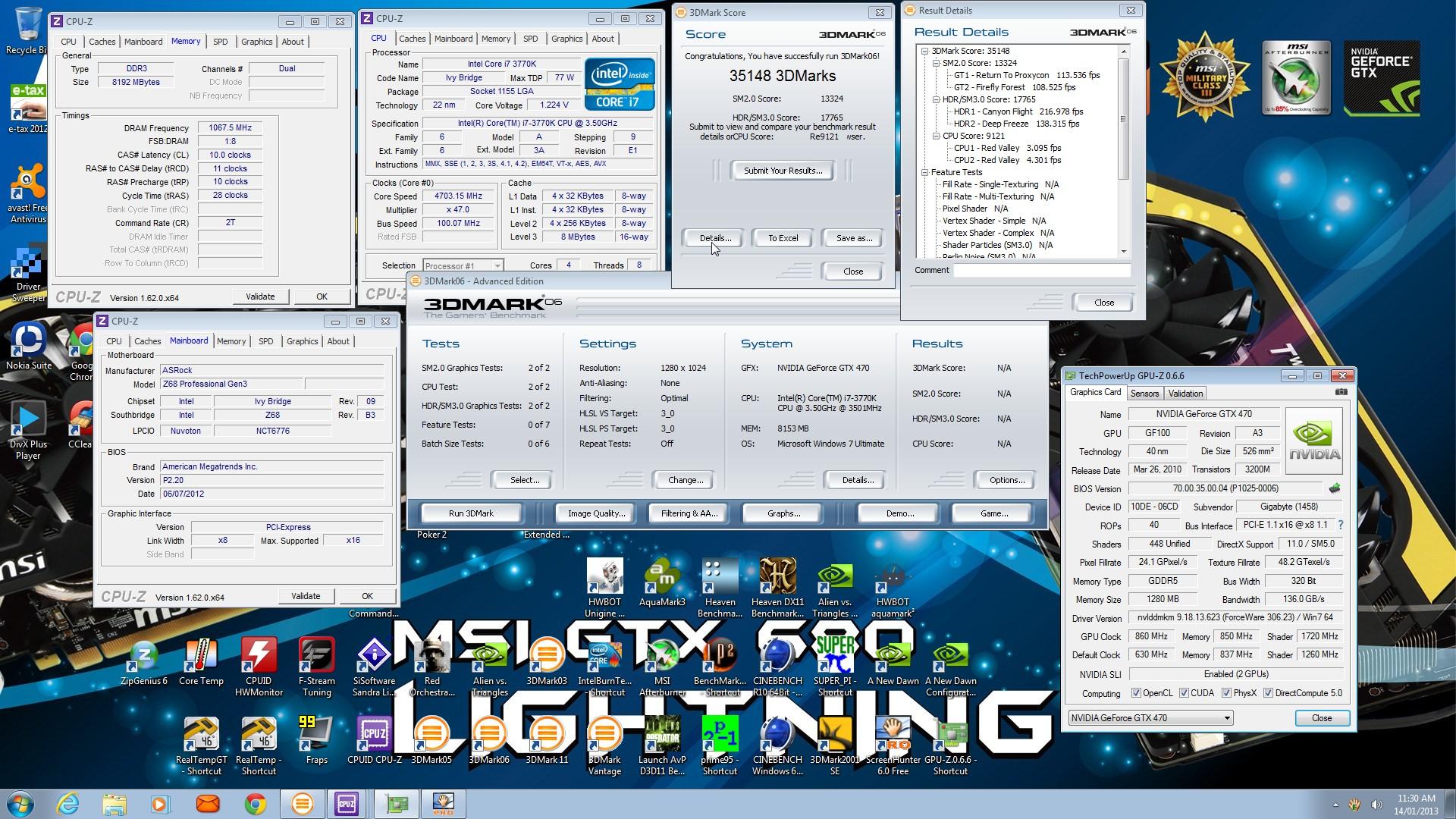Image resolution: width=1456 pixels, height=819 pixels.
Task: Click the Bus Interface question mark in GPU-Z
Action: (1340, 526)
